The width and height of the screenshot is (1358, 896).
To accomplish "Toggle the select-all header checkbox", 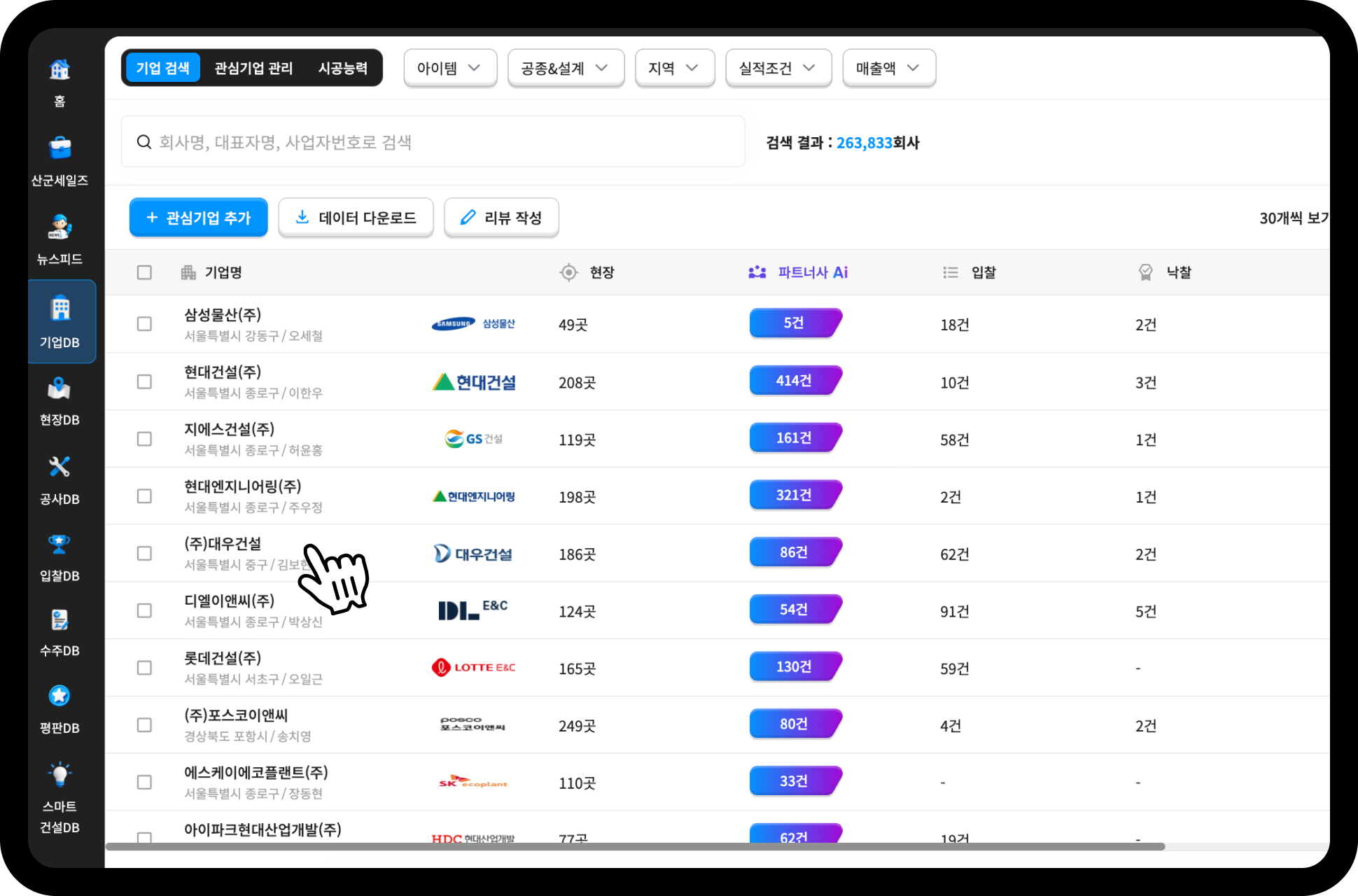I will point(144,272).
